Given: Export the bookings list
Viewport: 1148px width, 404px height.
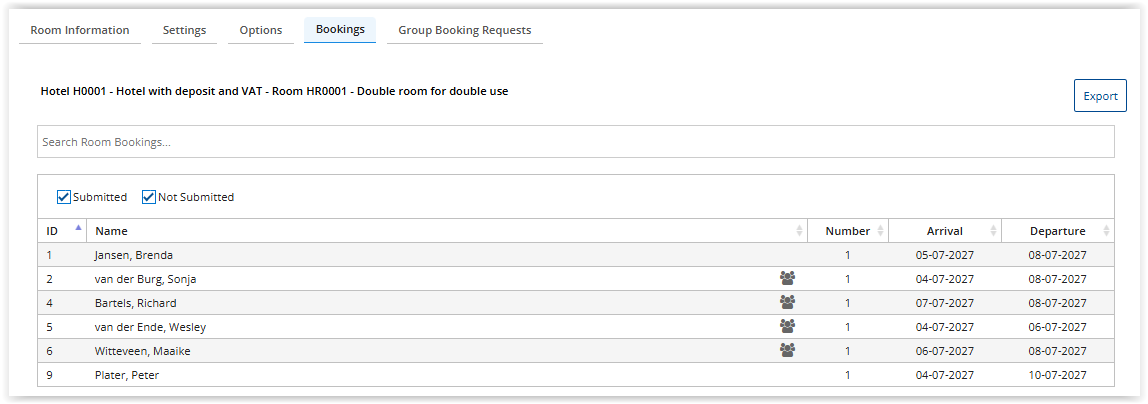Looking at the screenshot, I should (x=1100, y=96).
